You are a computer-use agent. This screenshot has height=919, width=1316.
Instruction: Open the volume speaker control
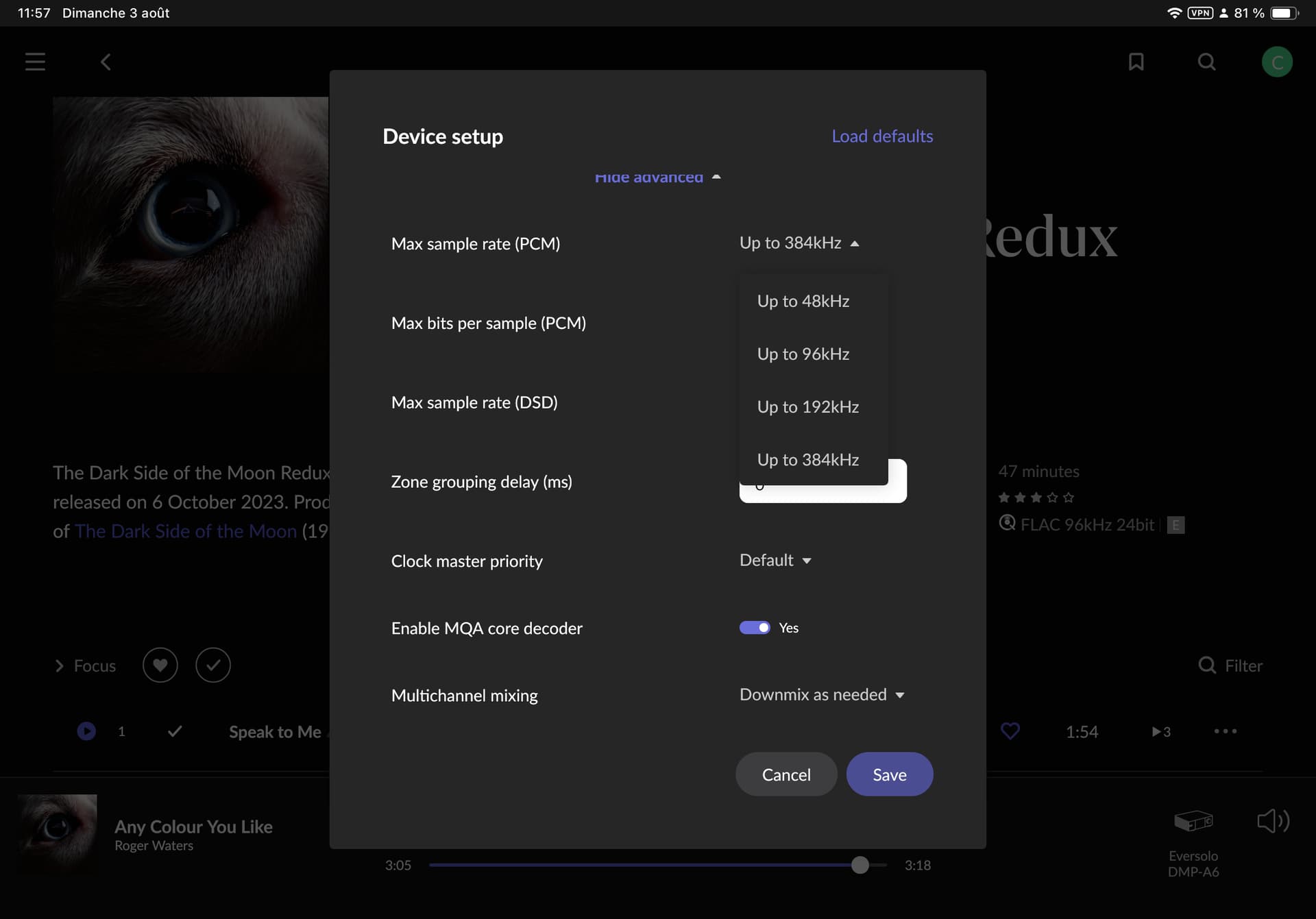click(x=1273, y=820)
